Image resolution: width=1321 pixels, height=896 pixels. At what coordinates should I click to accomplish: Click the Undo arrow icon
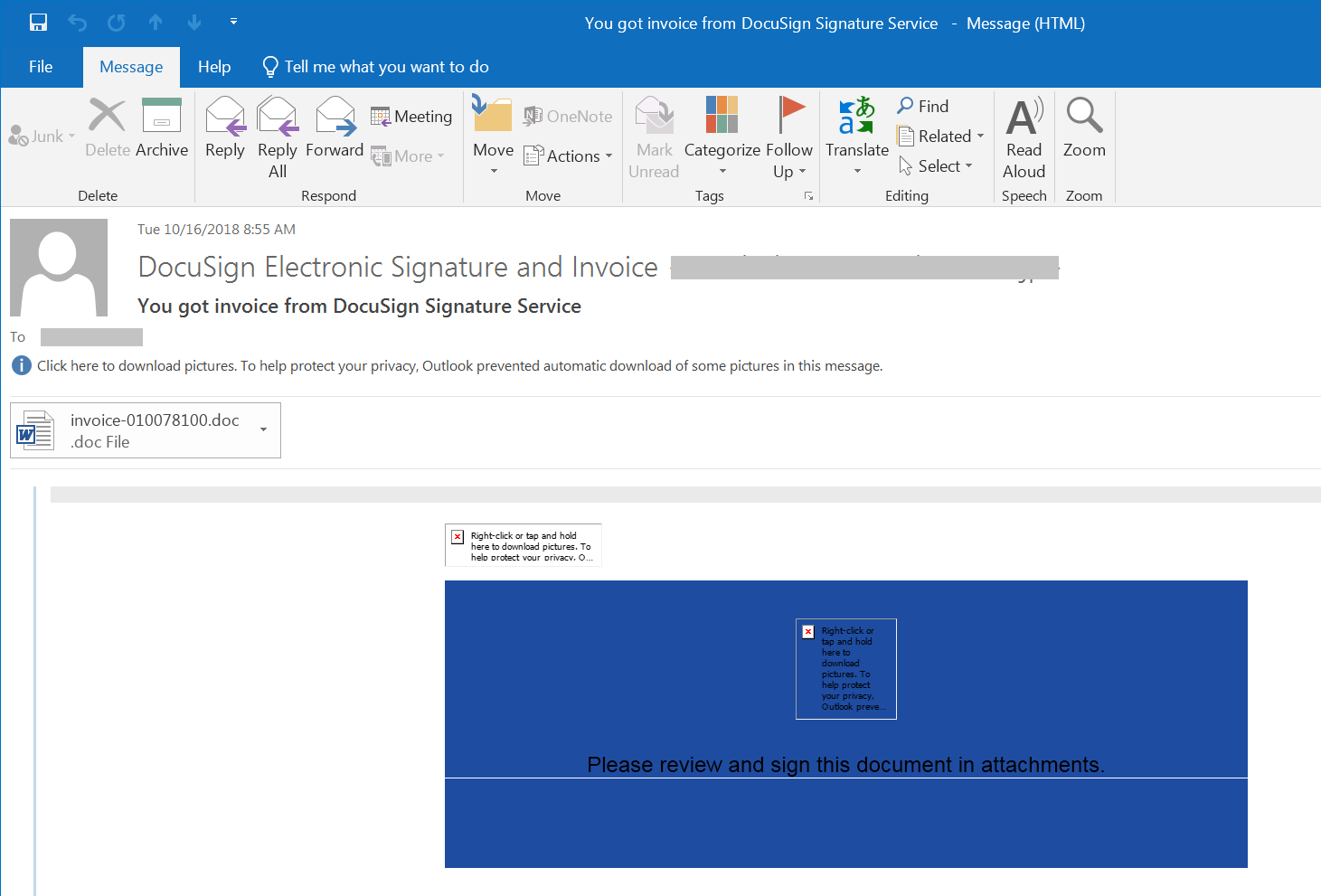[x=77, y=23]
